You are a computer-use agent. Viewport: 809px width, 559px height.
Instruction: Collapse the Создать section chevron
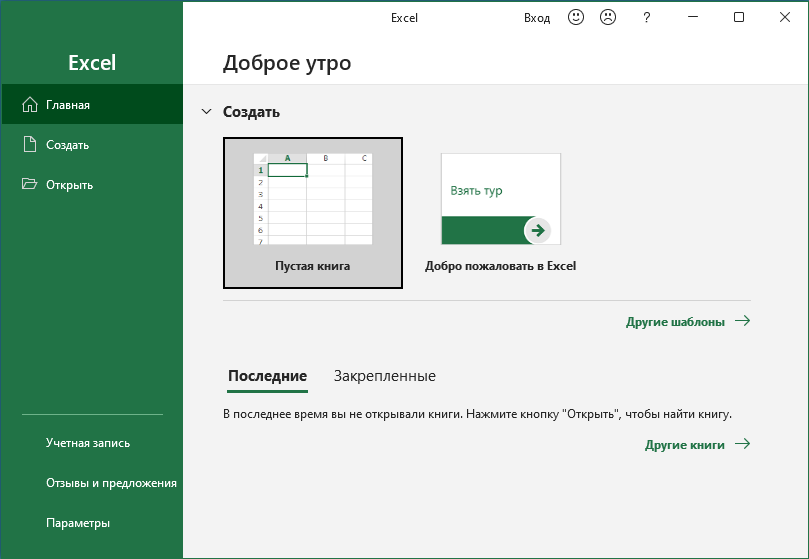pos(207,113)
